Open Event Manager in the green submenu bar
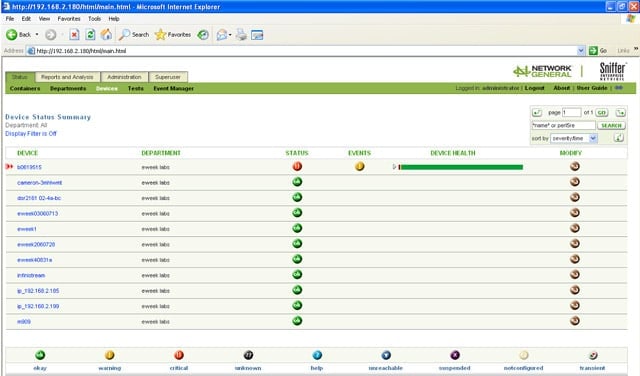Screen dimensions: 640x376 (173, 88)
